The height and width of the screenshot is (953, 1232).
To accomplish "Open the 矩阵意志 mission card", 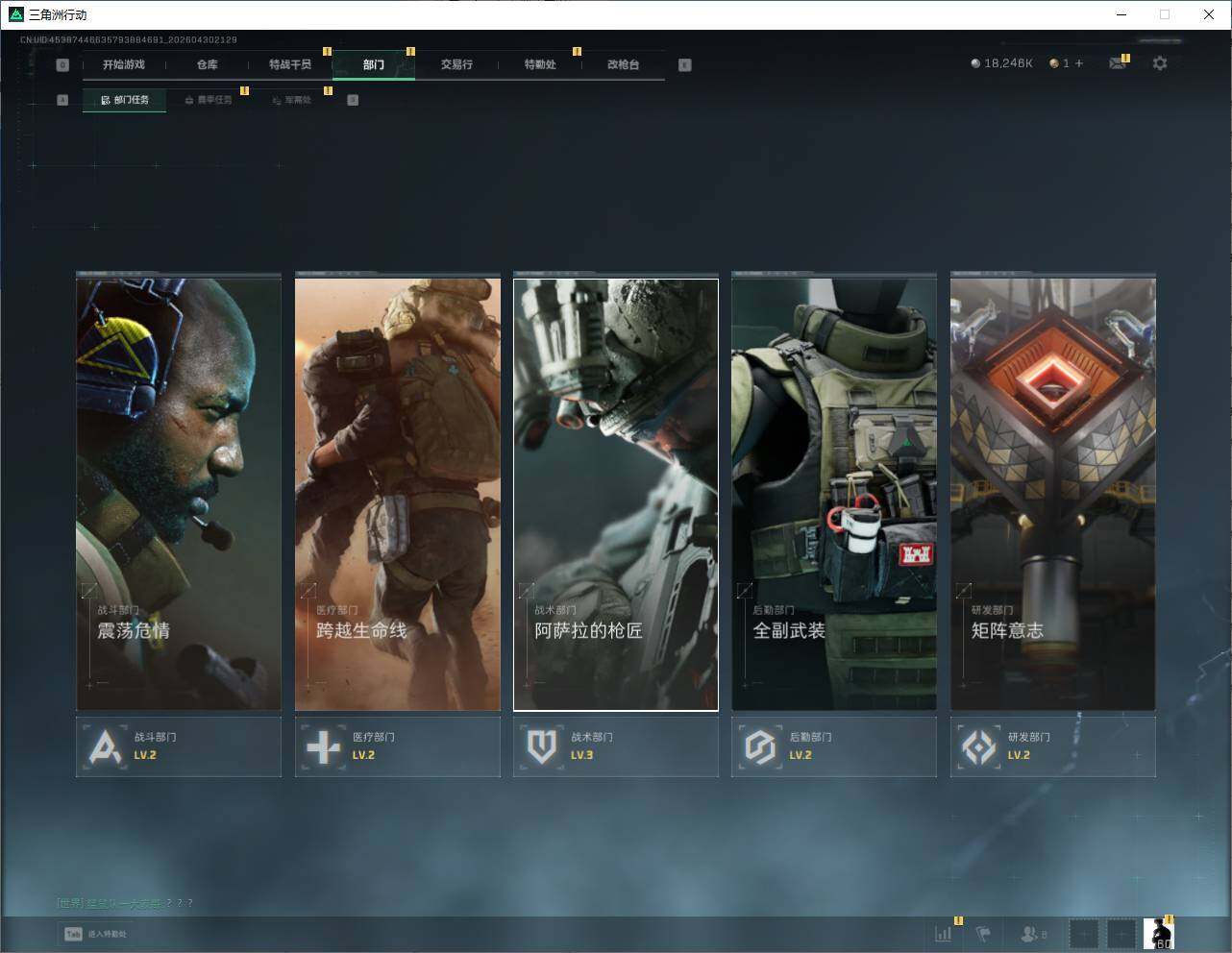I will point(1053,494).
